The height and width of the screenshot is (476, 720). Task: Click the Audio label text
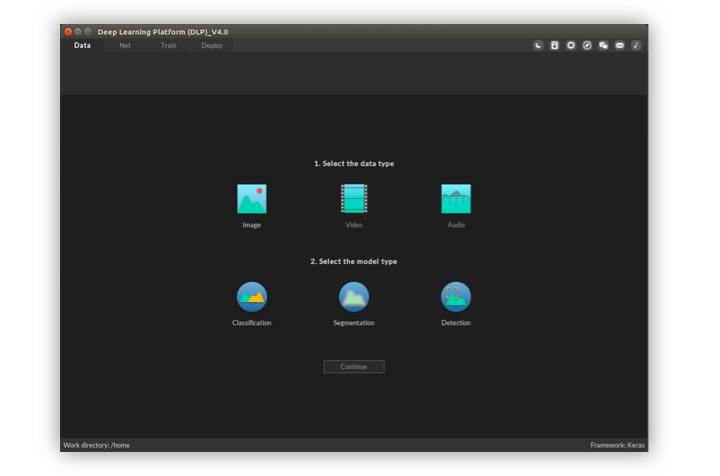click(456, 225)
